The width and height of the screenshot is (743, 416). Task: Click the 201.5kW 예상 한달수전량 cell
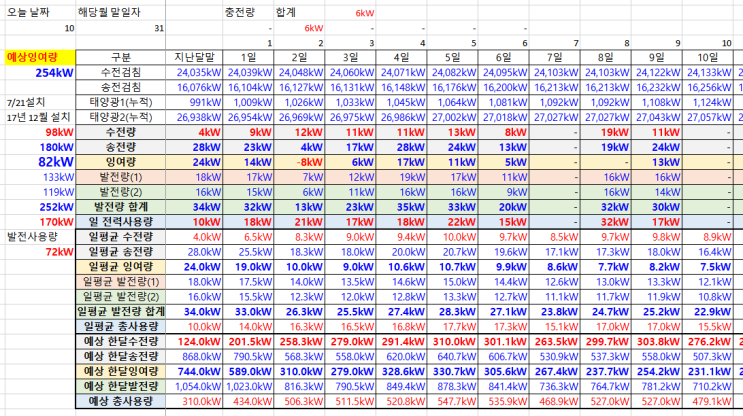[248, 341]
